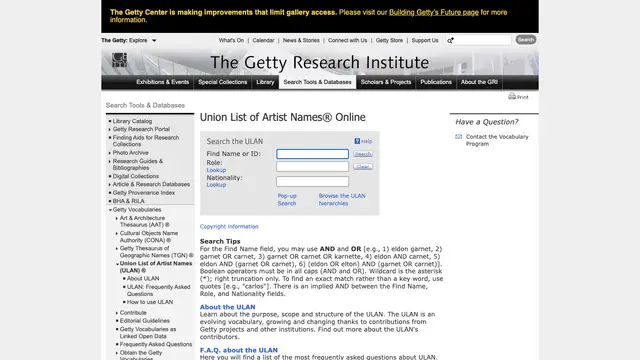The width and height of the screenshot is (640, 360).
Task: Click the Getty logo icon in banner
Action: point(120,60)
